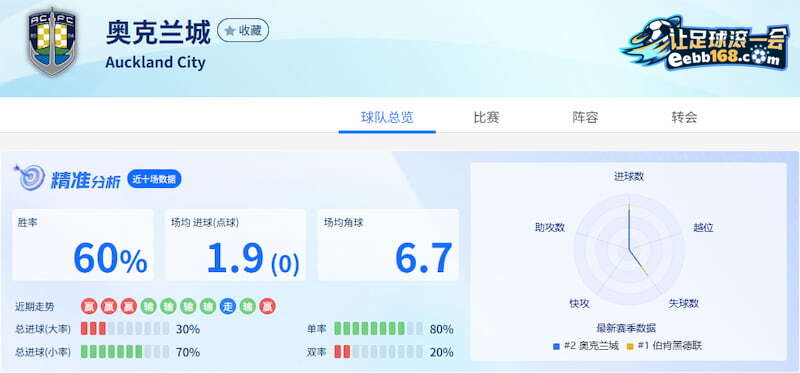Click the orange legend square for 伯肯黑德联
This screenshot has width=800, height=373.
[630, 346]
